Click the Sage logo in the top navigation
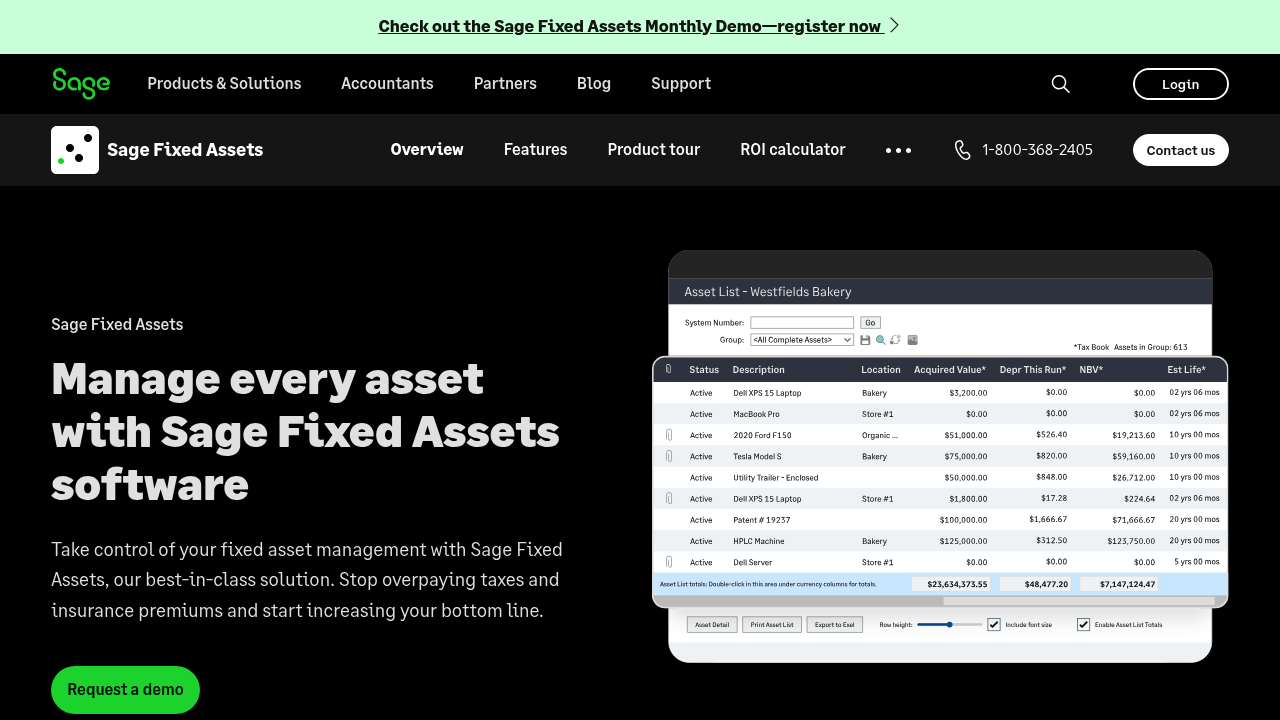This screenshot has width=1280, height=720. tap(80, 84)
